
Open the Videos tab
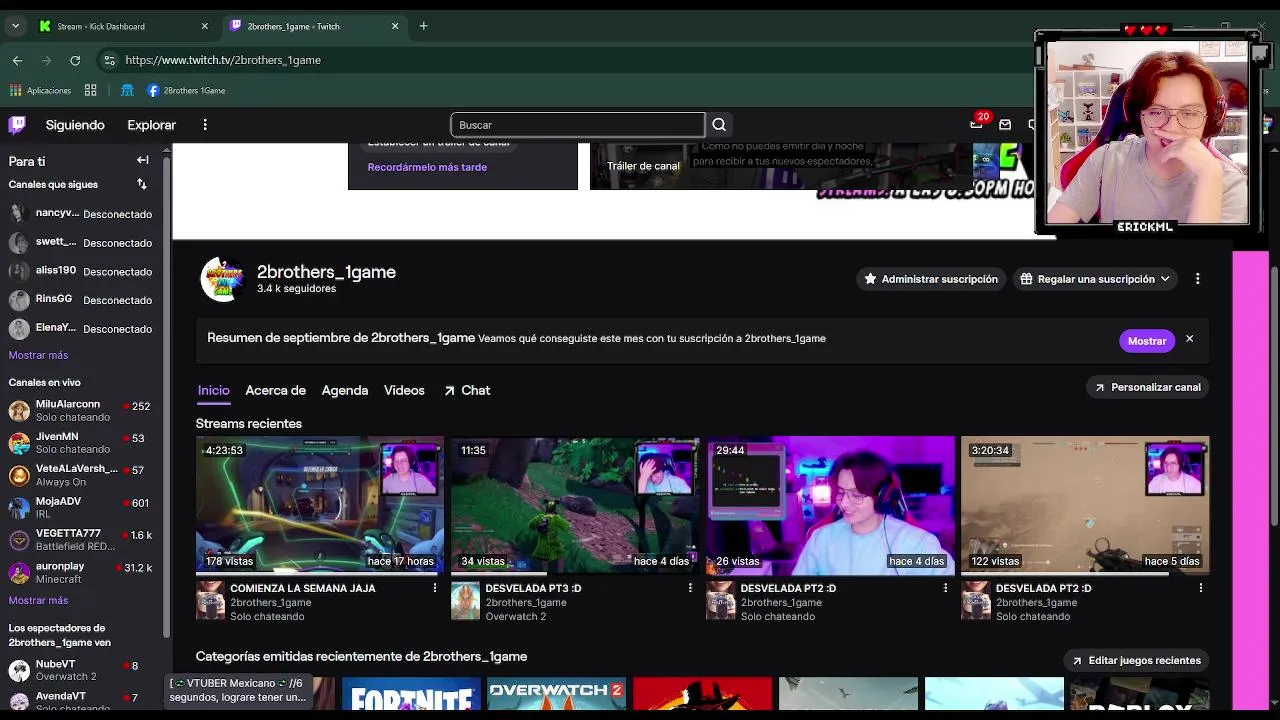coord(404,390)
